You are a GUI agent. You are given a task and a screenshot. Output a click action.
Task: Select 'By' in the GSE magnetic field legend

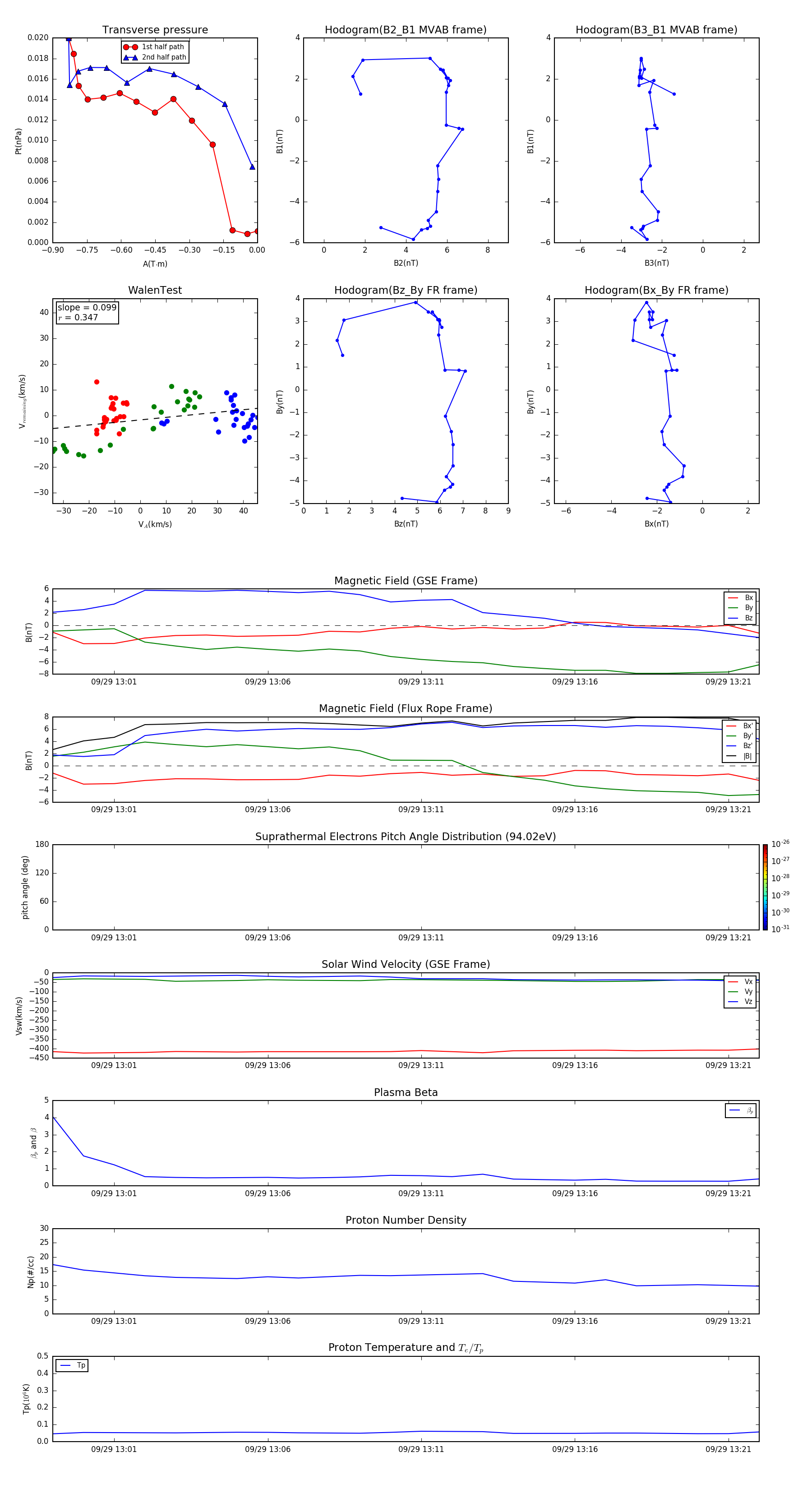tap(740, 608)
